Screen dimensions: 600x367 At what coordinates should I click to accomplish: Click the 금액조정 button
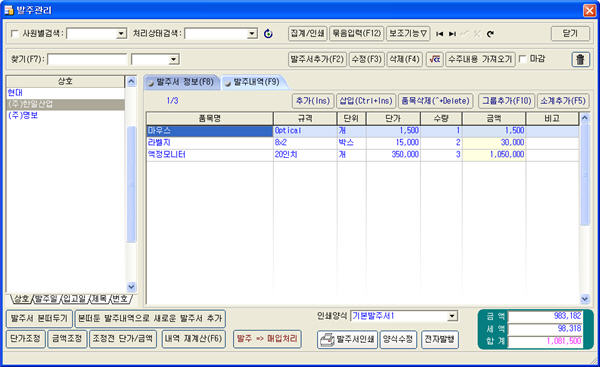tap(67, 339)
